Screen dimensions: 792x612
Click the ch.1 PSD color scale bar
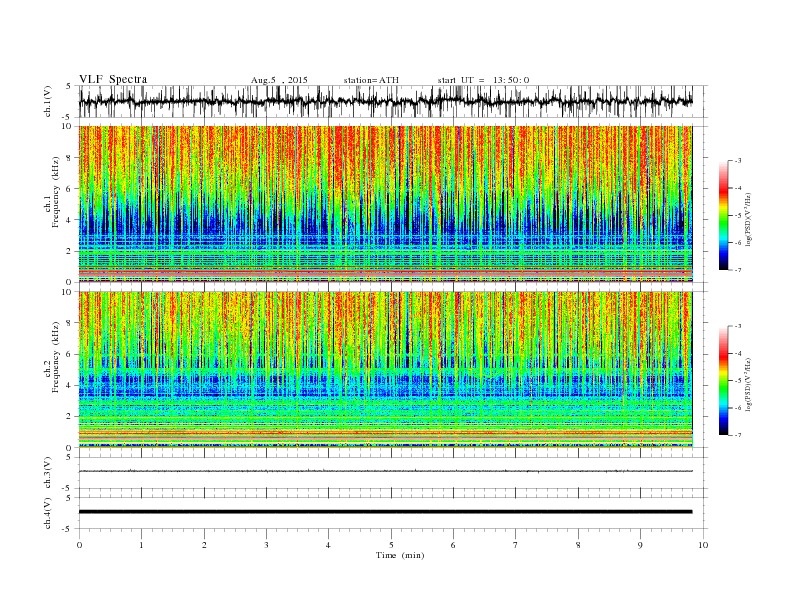pyautogui.click(x=723, y=215)
